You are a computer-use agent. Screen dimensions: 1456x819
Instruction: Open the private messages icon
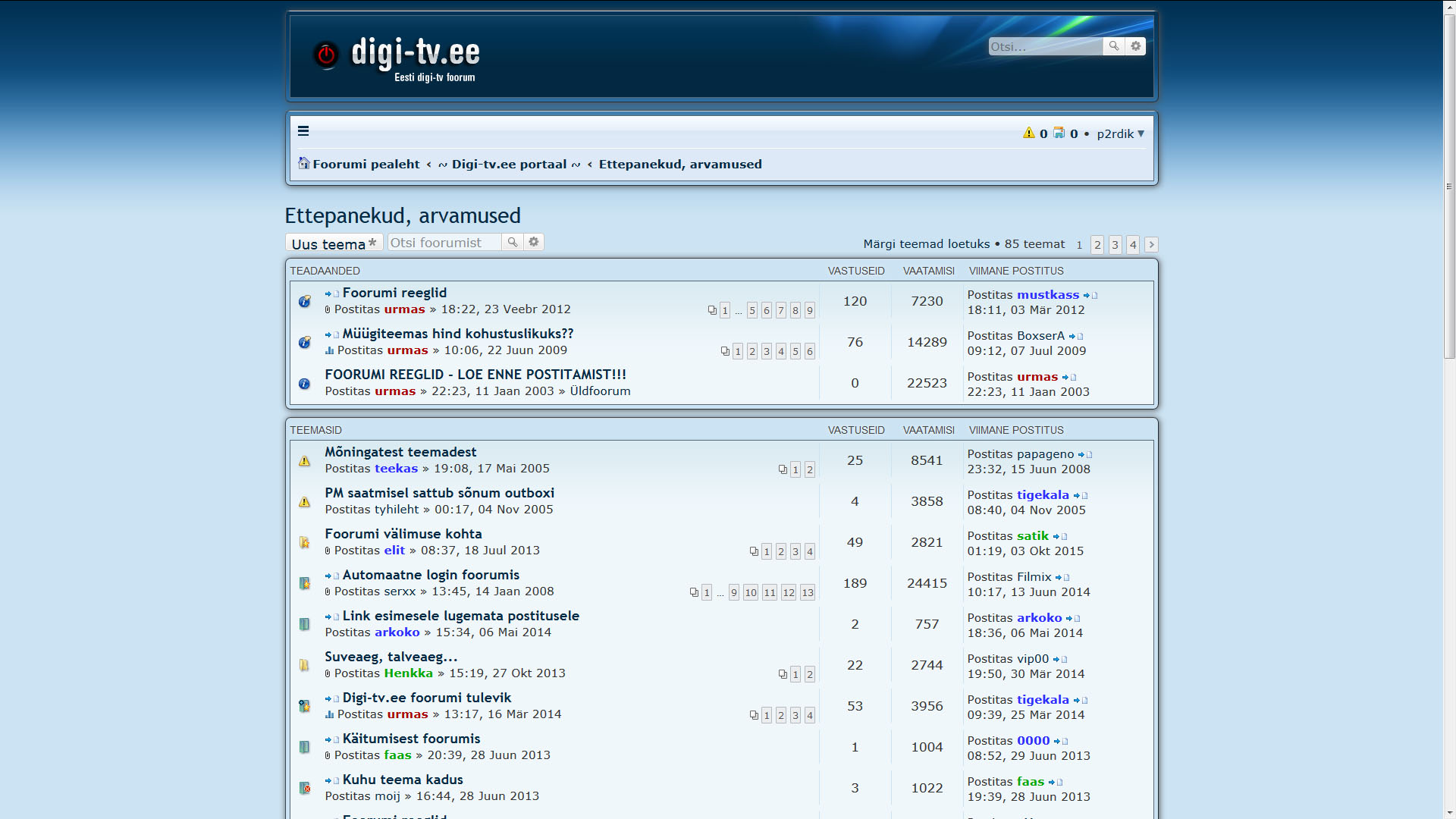point(1059,133)
